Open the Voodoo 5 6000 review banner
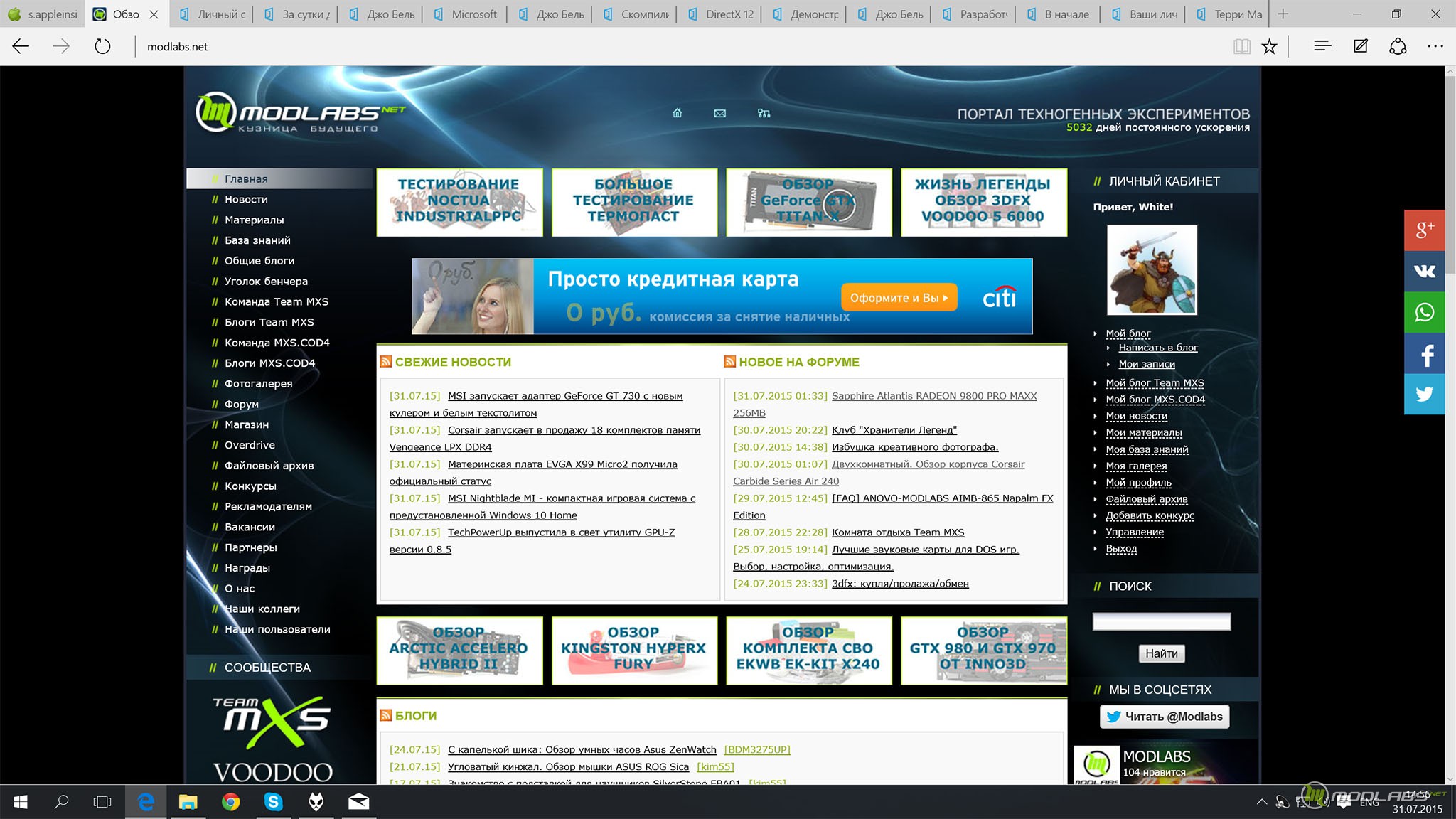This screenshot has width=1456, height=819. click(983, 202)
